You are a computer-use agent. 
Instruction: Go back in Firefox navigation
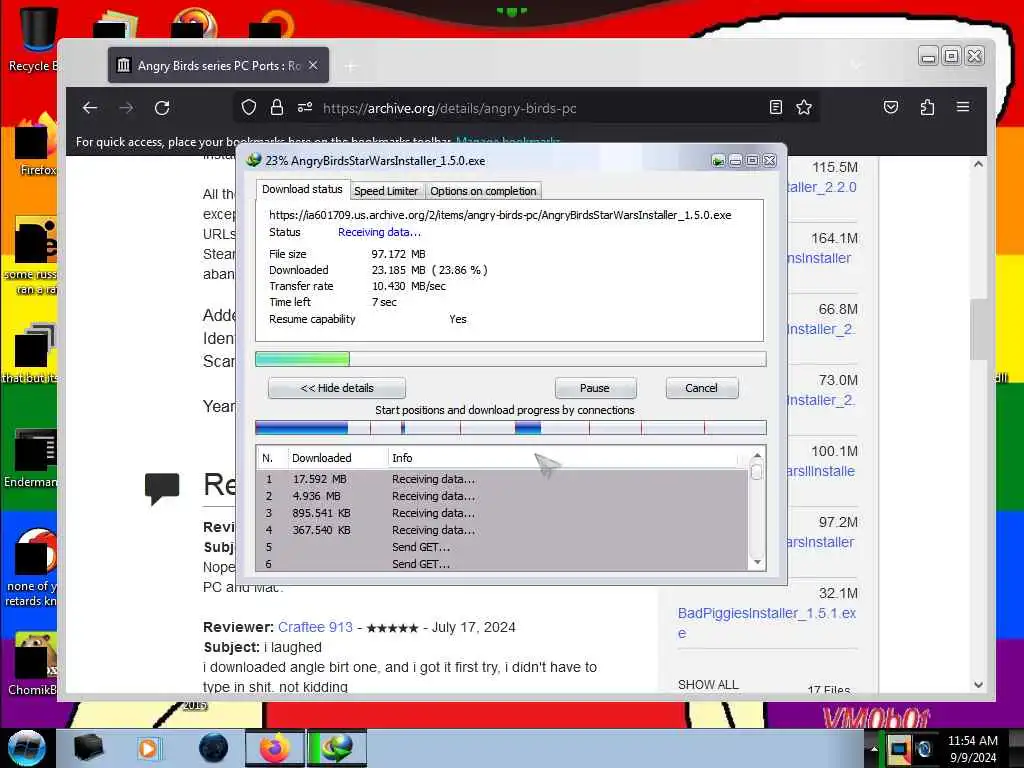coord(90,108)
